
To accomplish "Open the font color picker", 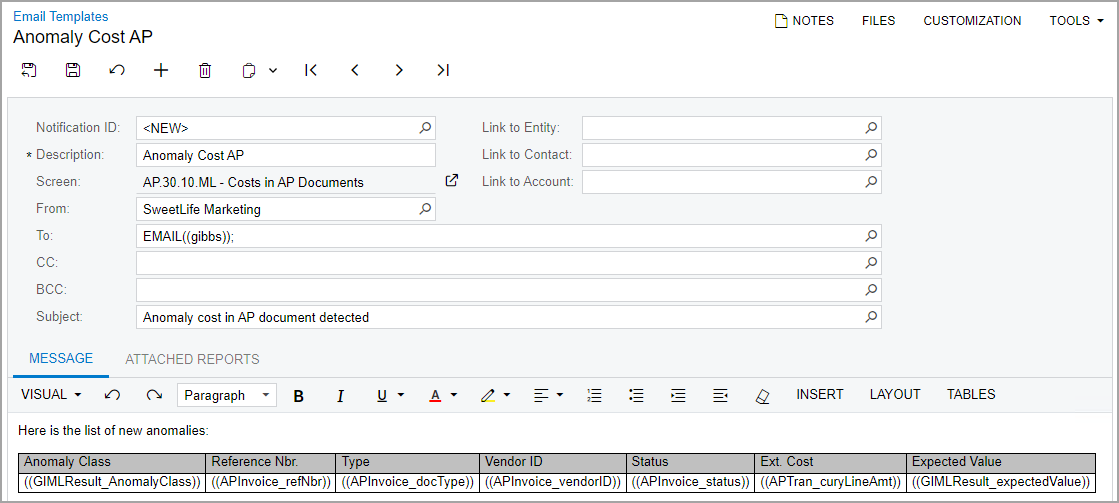I will pyautogui.click(x=442, y=395).
